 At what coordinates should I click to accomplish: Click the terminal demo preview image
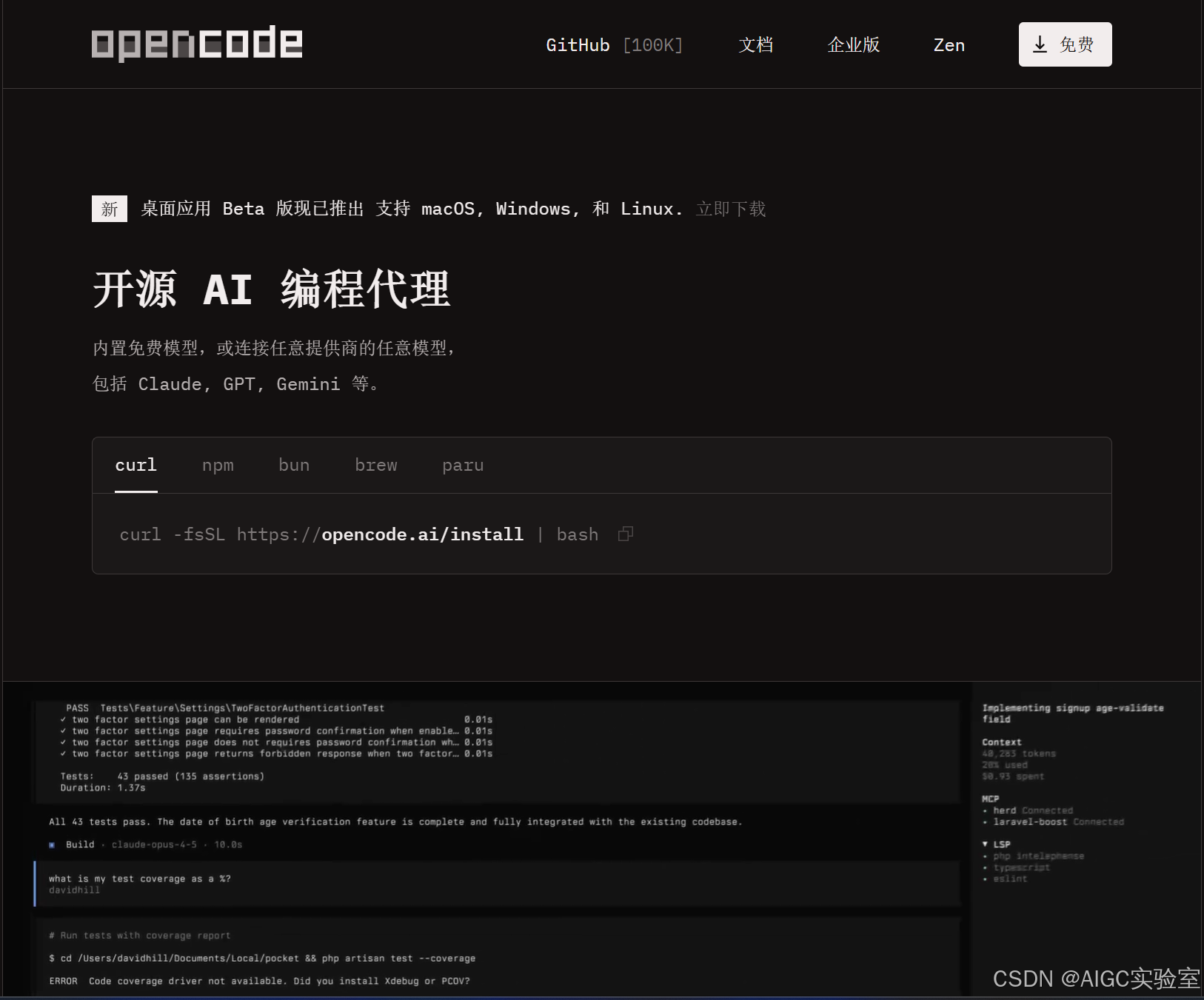click(x=602, y=839)
